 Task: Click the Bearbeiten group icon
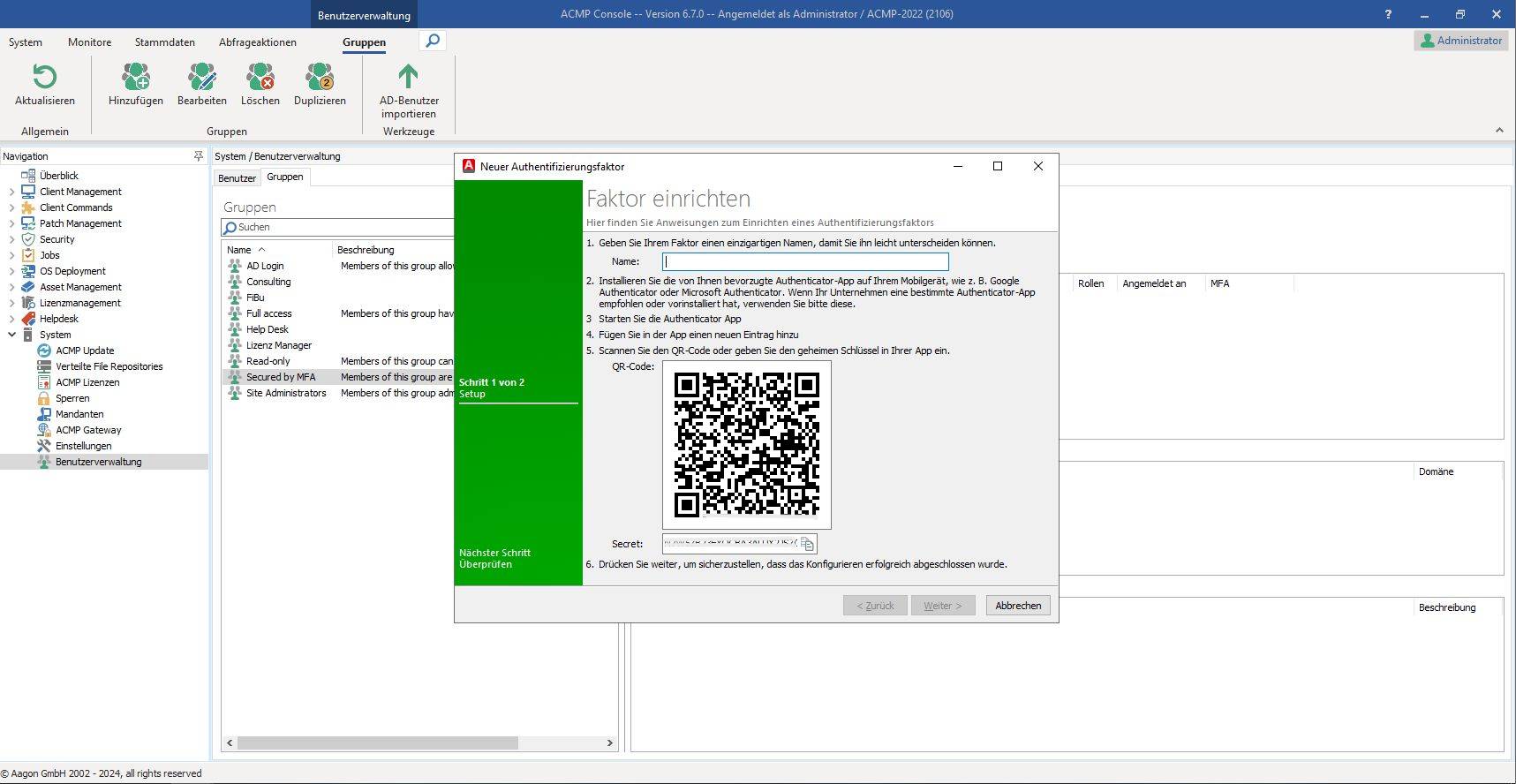tap(201, 77)
